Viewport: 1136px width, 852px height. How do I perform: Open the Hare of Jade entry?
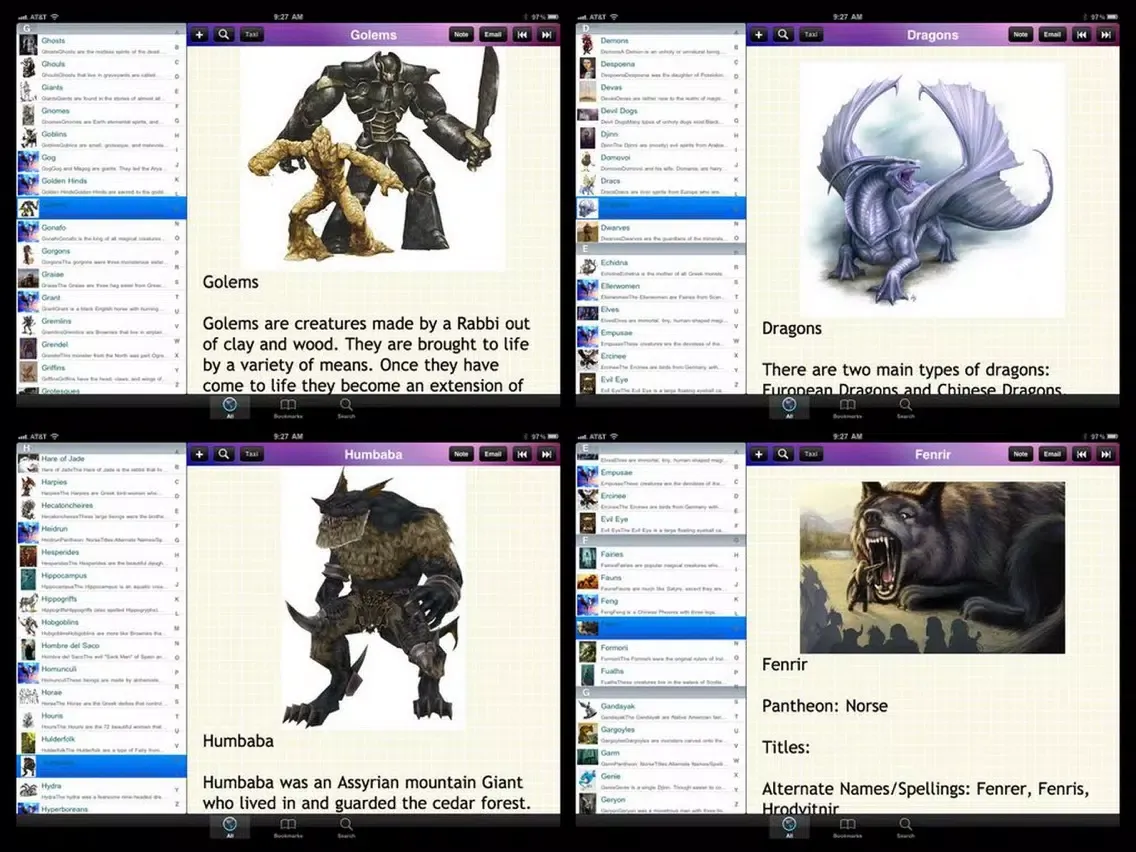96,464
